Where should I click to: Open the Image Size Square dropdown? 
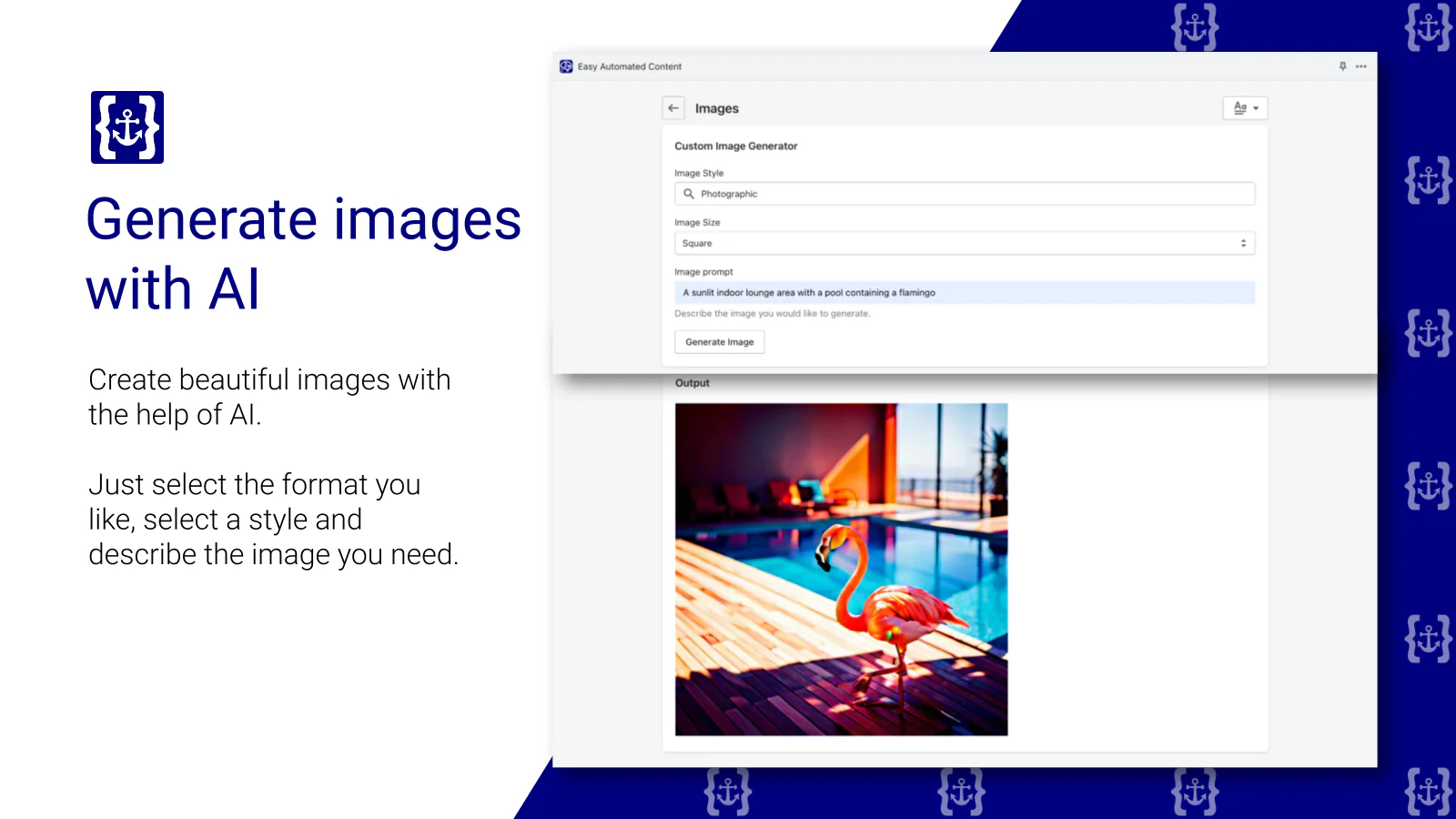point(965,243)
